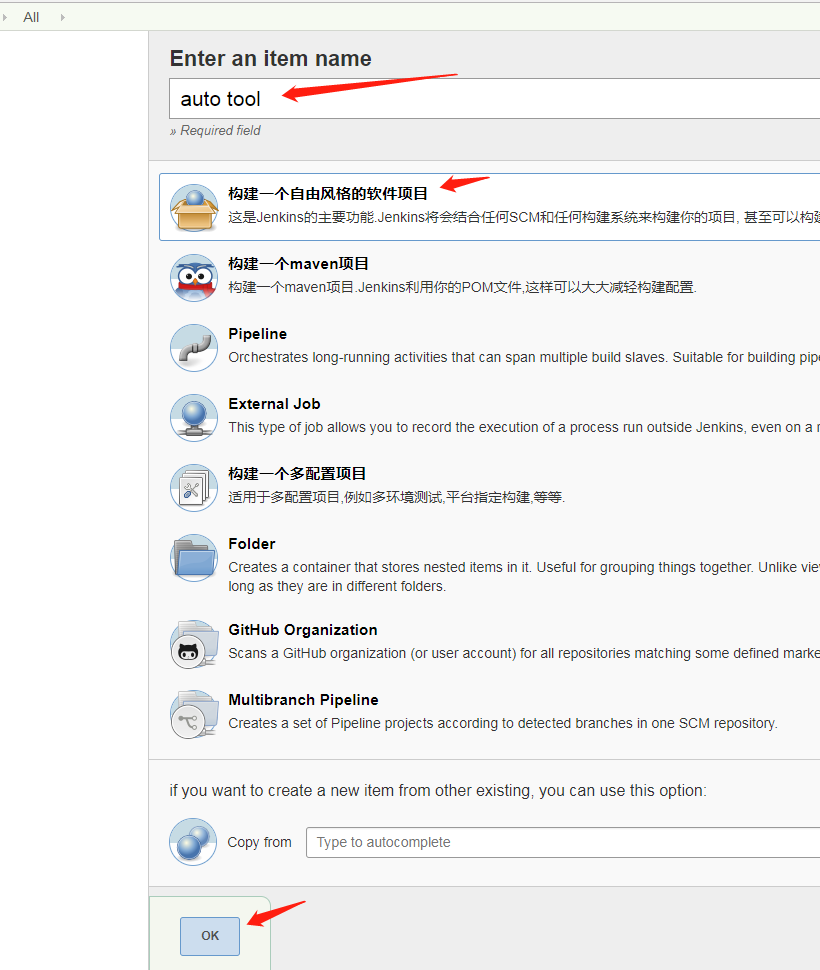Click the description 'Scans a GitHub organization'

[524, 653]
